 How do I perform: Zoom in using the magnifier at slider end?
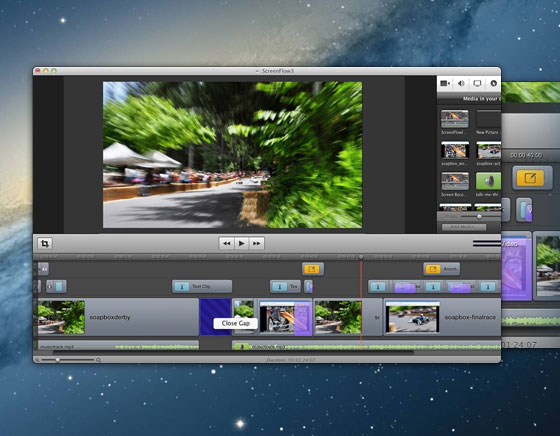coord(98,360)
